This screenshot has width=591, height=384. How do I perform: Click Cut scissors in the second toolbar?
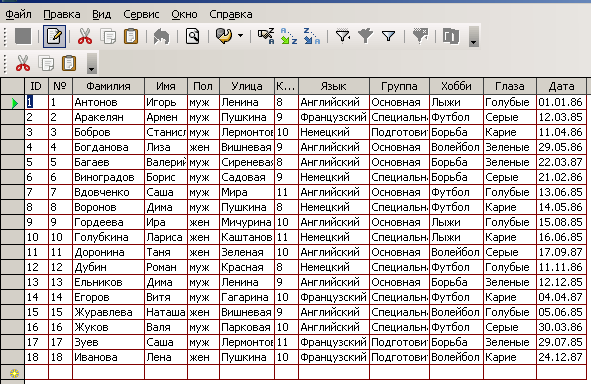pyautogui.click(x=23, y=63)
